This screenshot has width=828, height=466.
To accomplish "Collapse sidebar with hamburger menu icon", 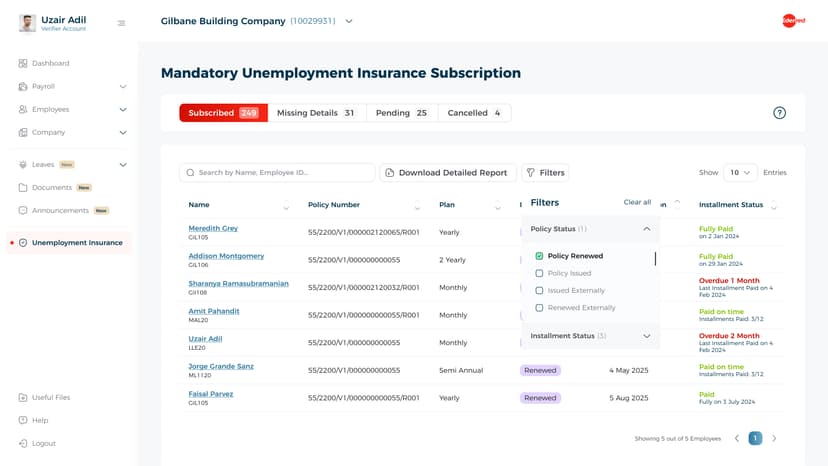I will 121,23.
